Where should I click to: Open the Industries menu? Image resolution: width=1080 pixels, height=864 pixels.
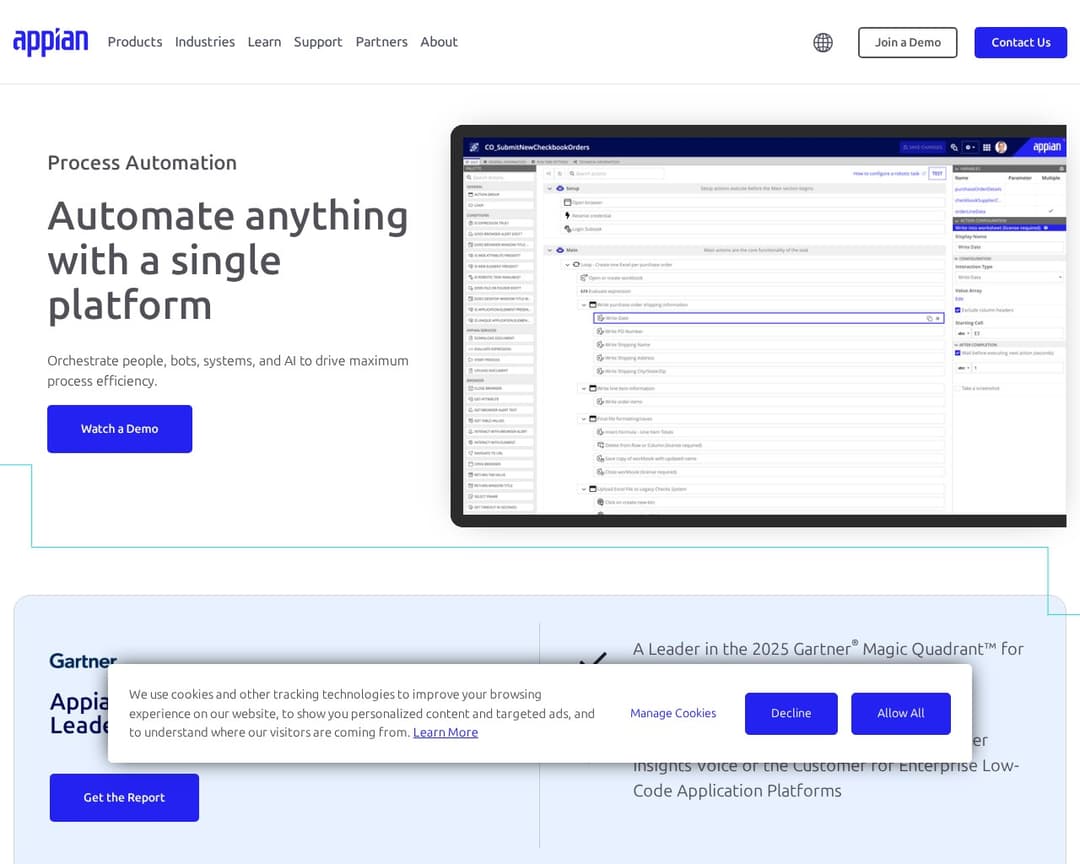205,42
